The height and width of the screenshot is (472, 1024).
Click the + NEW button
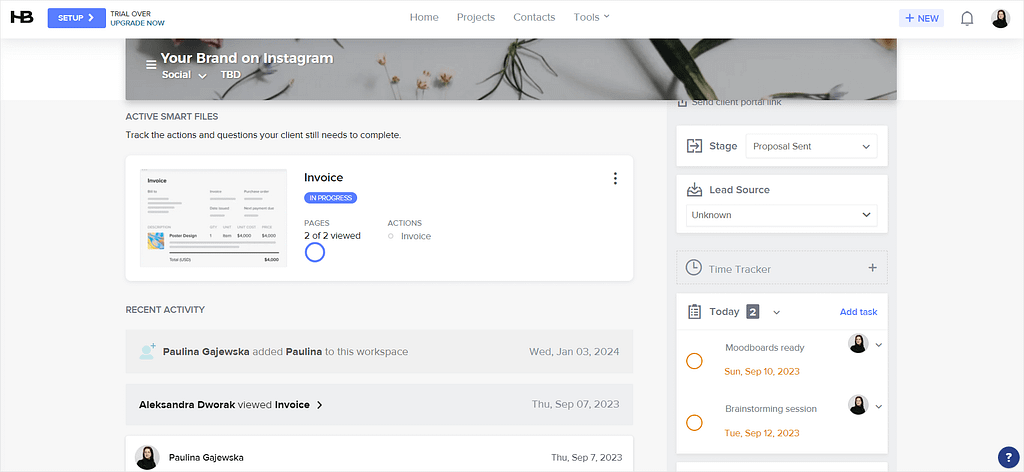pos(921,18)
